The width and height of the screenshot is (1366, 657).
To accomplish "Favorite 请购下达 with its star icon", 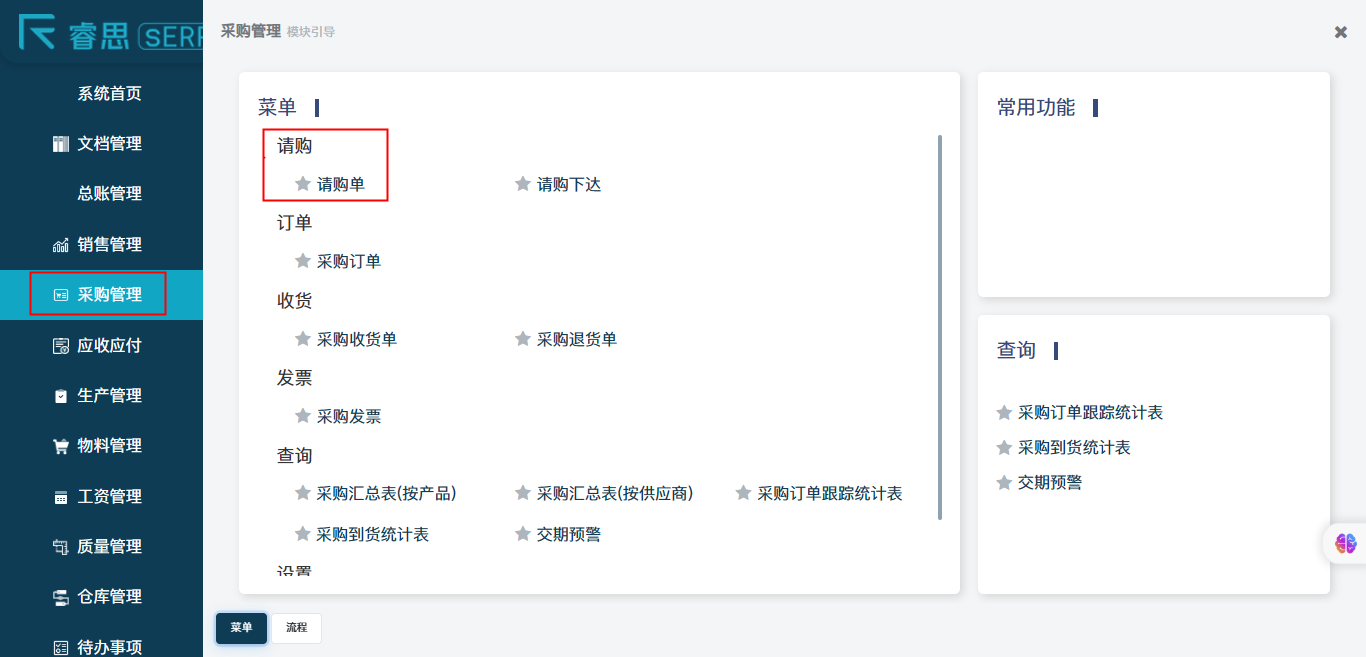I will [522, 184].
